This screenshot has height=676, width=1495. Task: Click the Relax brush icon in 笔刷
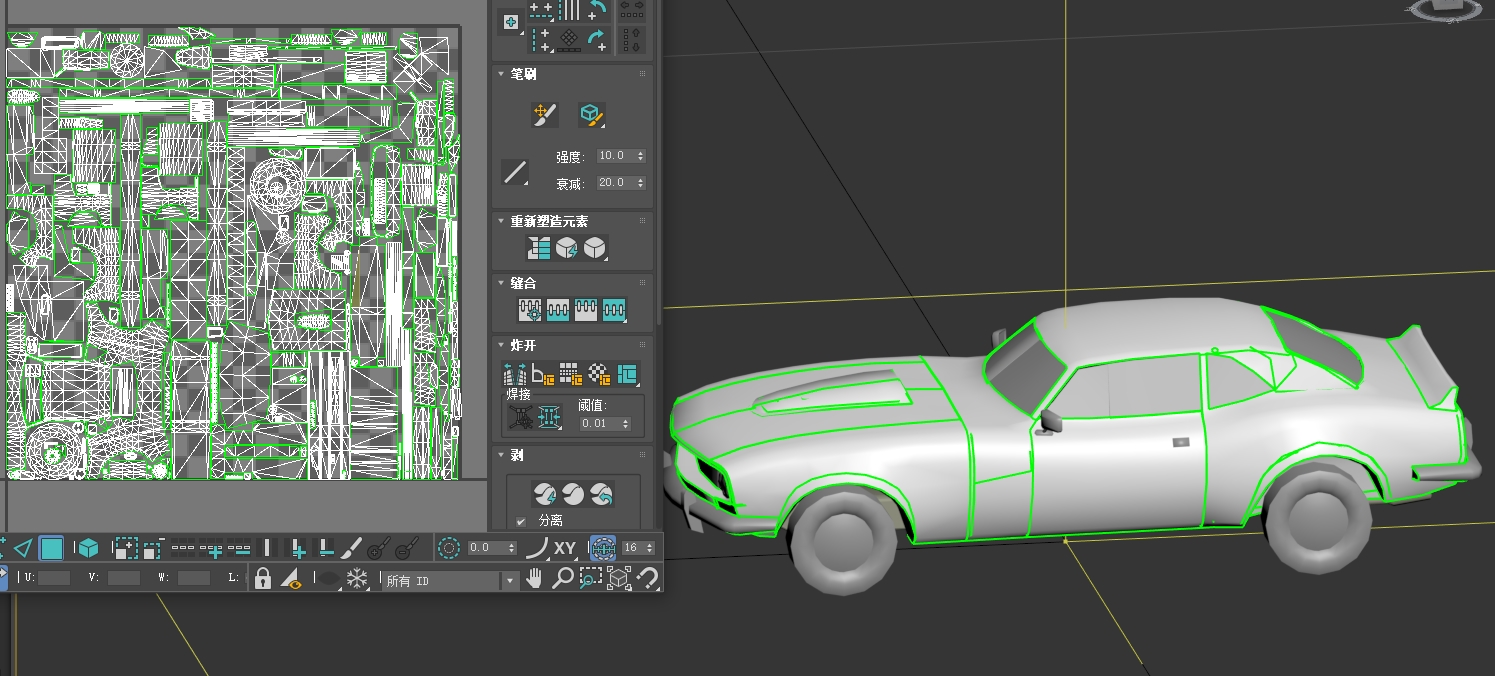[591, 115]
